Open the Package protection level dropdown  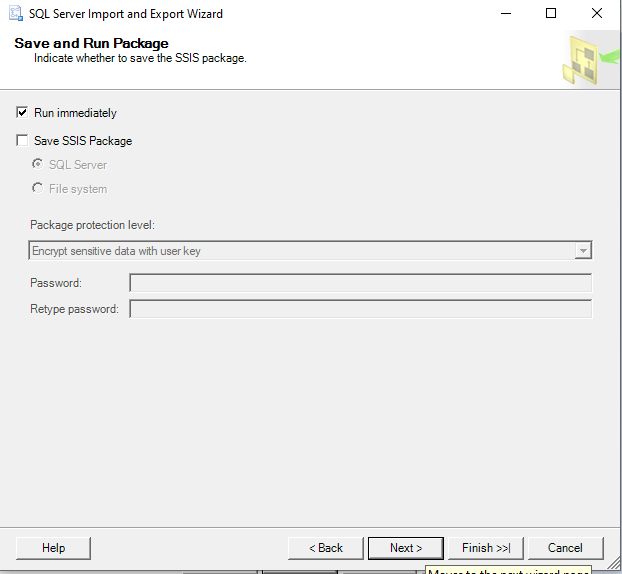[x=310, y=250]
